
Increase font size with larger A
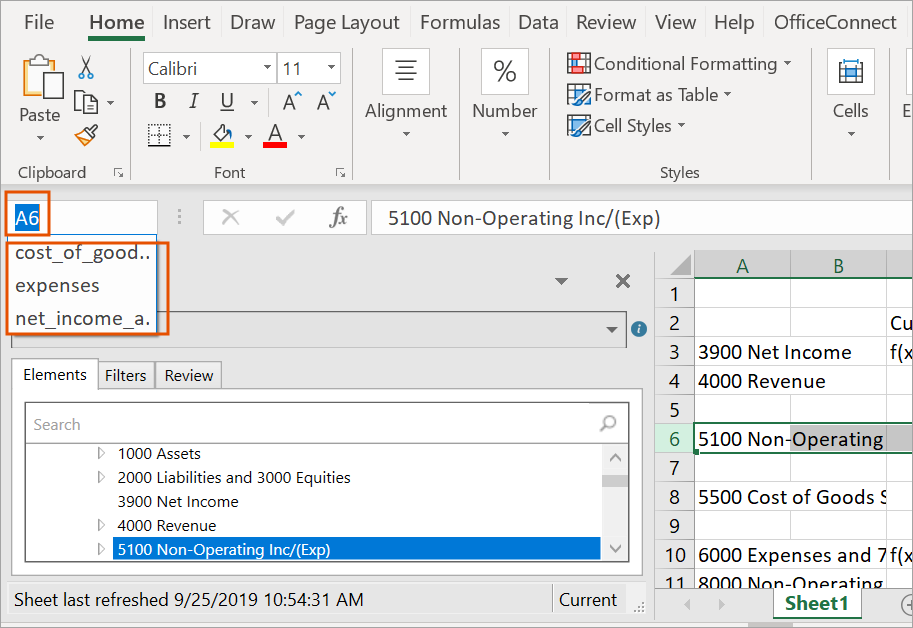click(x=292, y=101)
